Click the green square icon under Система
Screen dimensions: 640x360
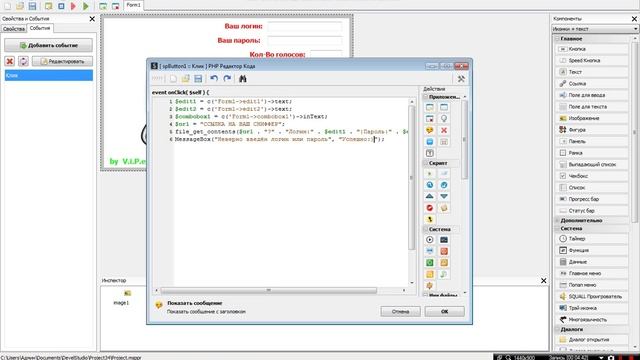[x=429, y=262]
